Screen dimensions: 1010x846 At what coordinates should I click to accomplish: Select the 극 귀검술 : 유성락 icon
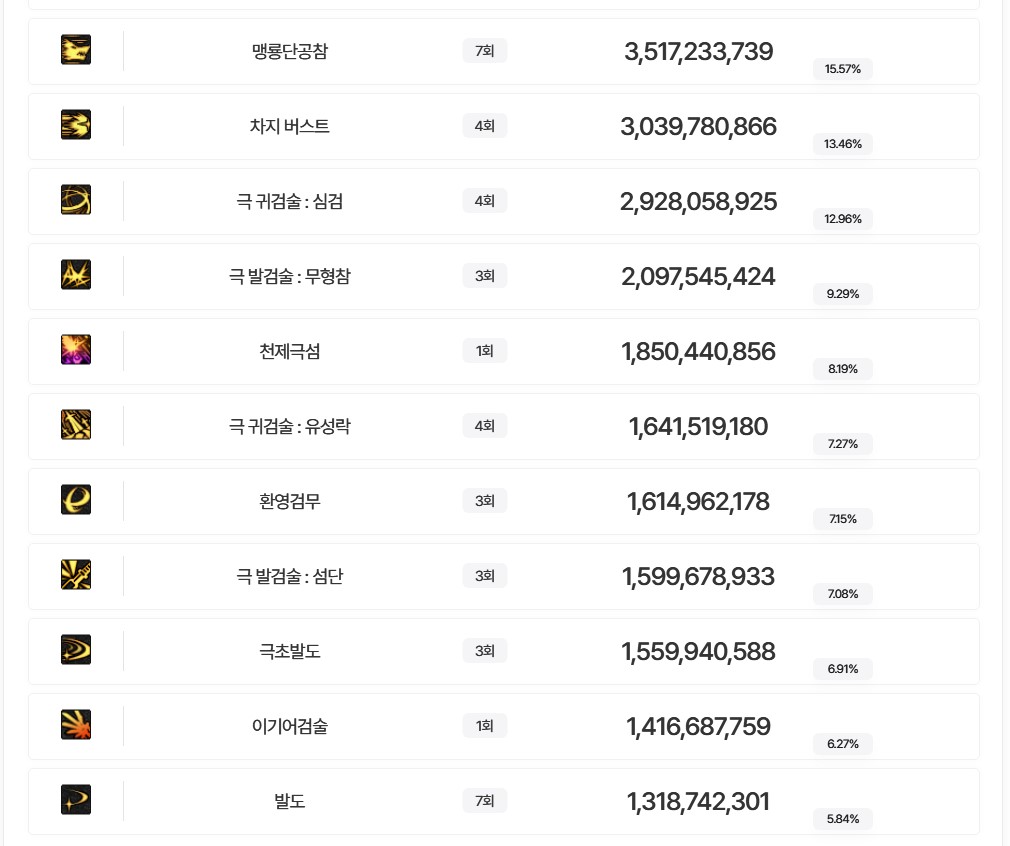pos(76,425)
